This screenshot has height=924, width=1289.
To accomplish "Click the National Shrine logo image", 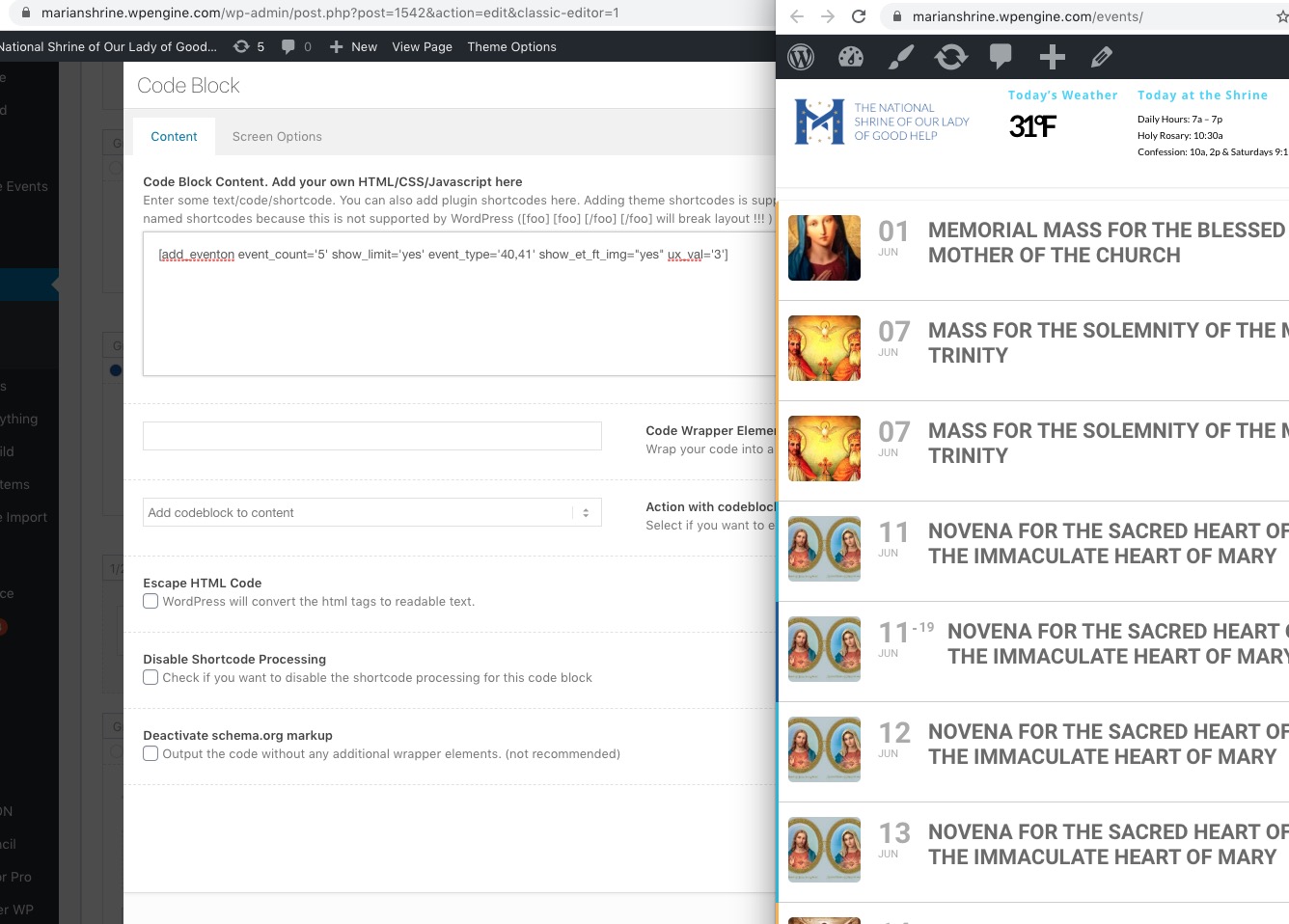I will coord(882,122).
